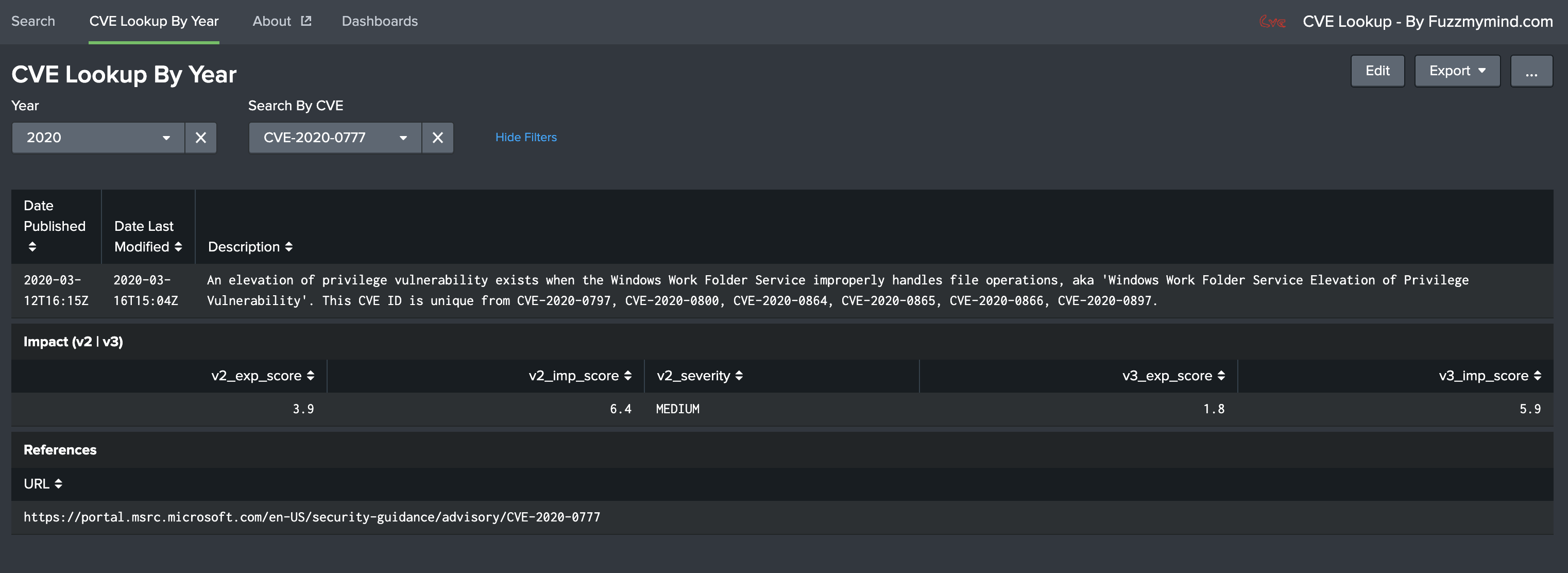Click the CVE logo icon
This screenshot has width=1568, height=573.
[x=1272, y=22]
